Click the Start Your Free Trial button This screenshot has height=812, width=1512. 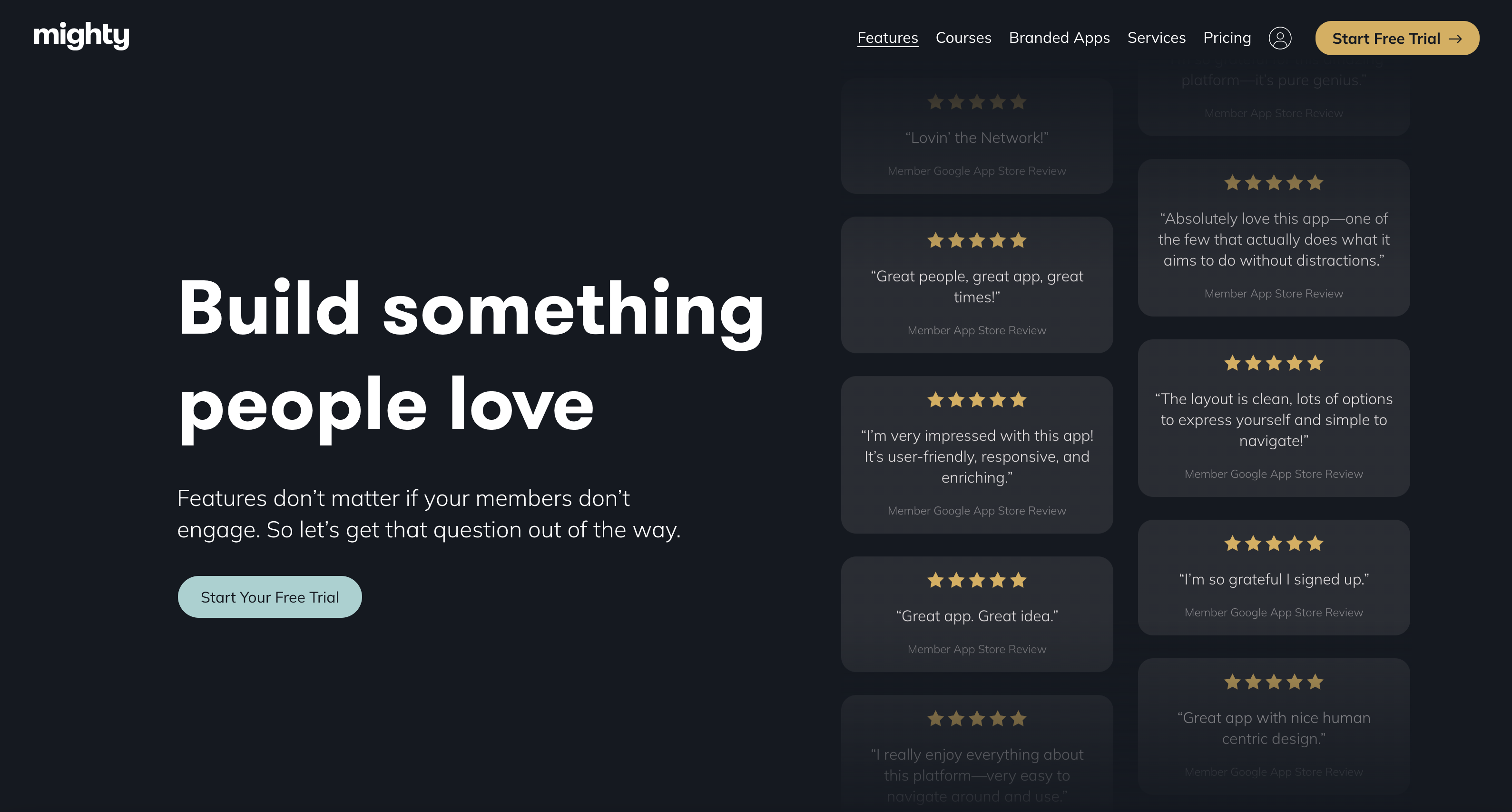(x=269, y=596)
